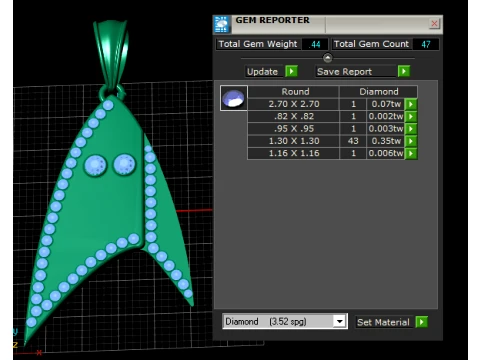Click the Total Gem Weight value .44

coord(315,44)
